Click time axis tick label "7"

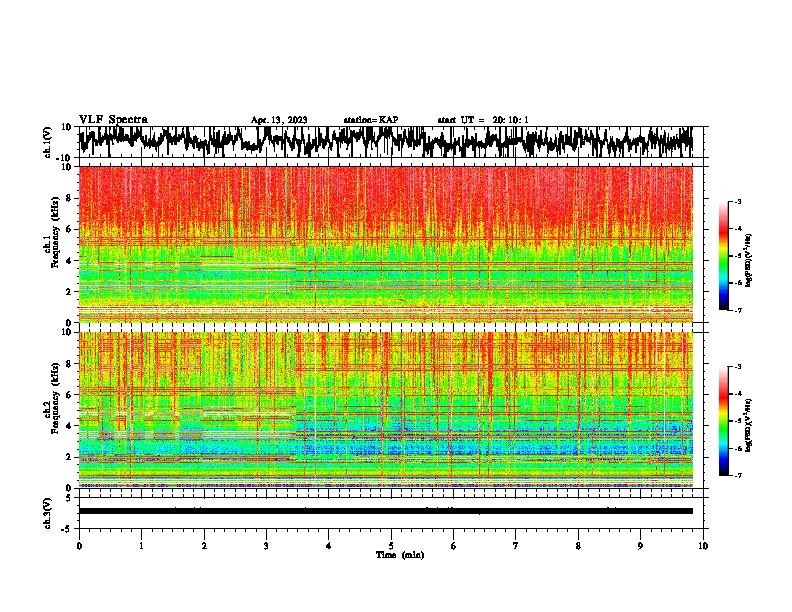(x=516, y=546)
